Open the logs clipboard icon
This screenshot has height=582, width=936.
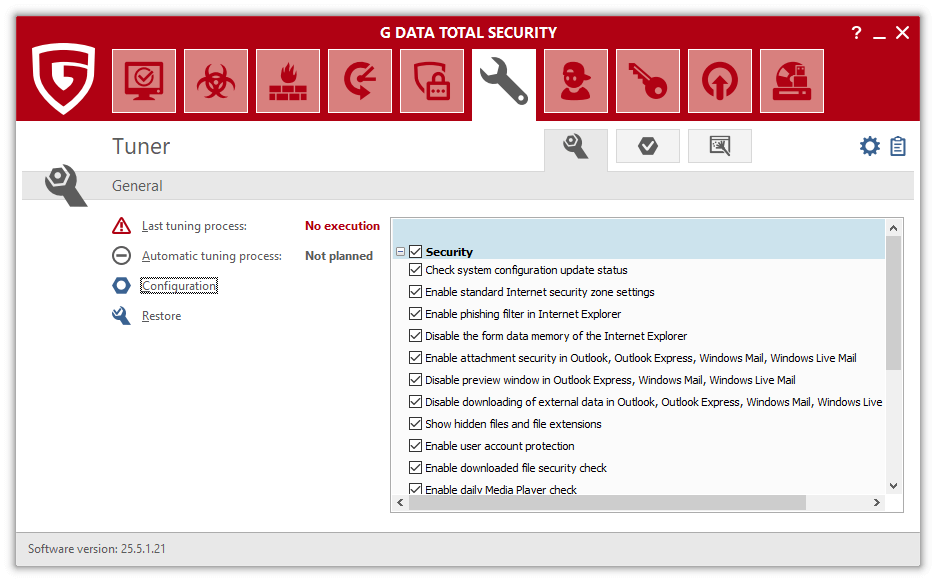tap(898, 146)
